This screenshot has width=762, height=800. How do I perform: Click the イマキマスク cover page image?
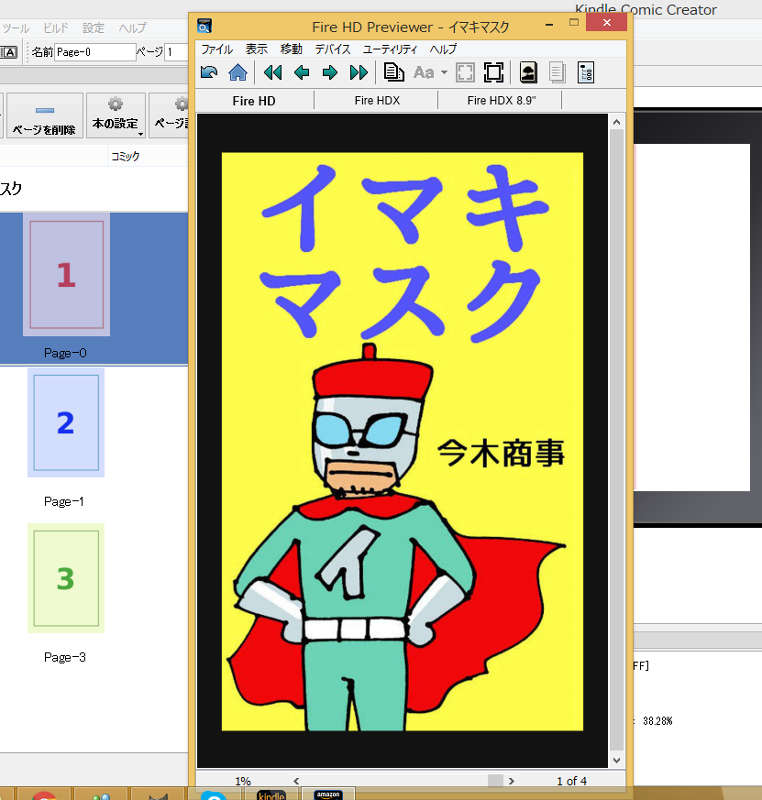tap(402, 441)
